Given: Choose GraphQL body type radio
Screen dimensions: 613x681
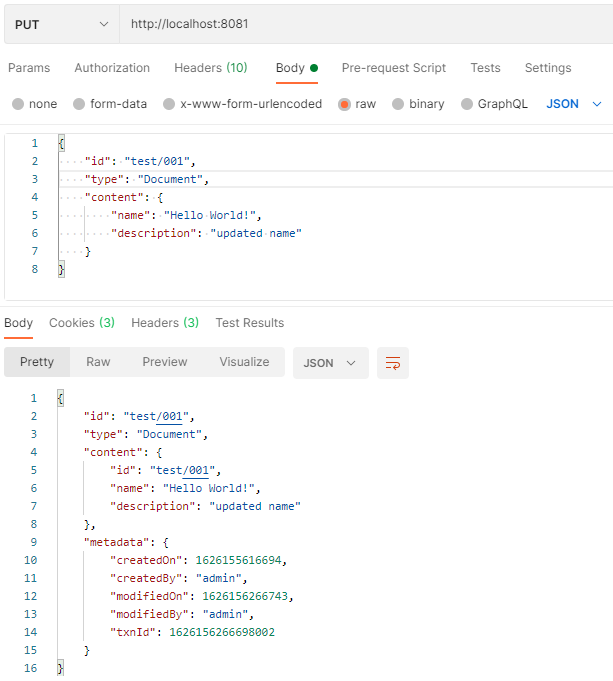Looking at the screenshot, I should 467,104.
